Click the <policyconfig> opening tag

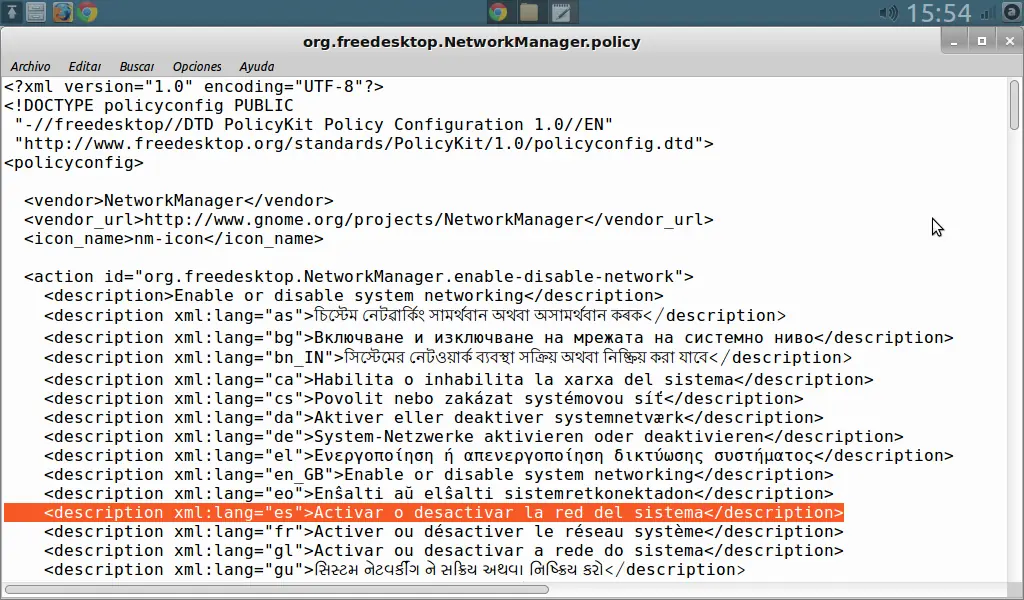point(74,162)
